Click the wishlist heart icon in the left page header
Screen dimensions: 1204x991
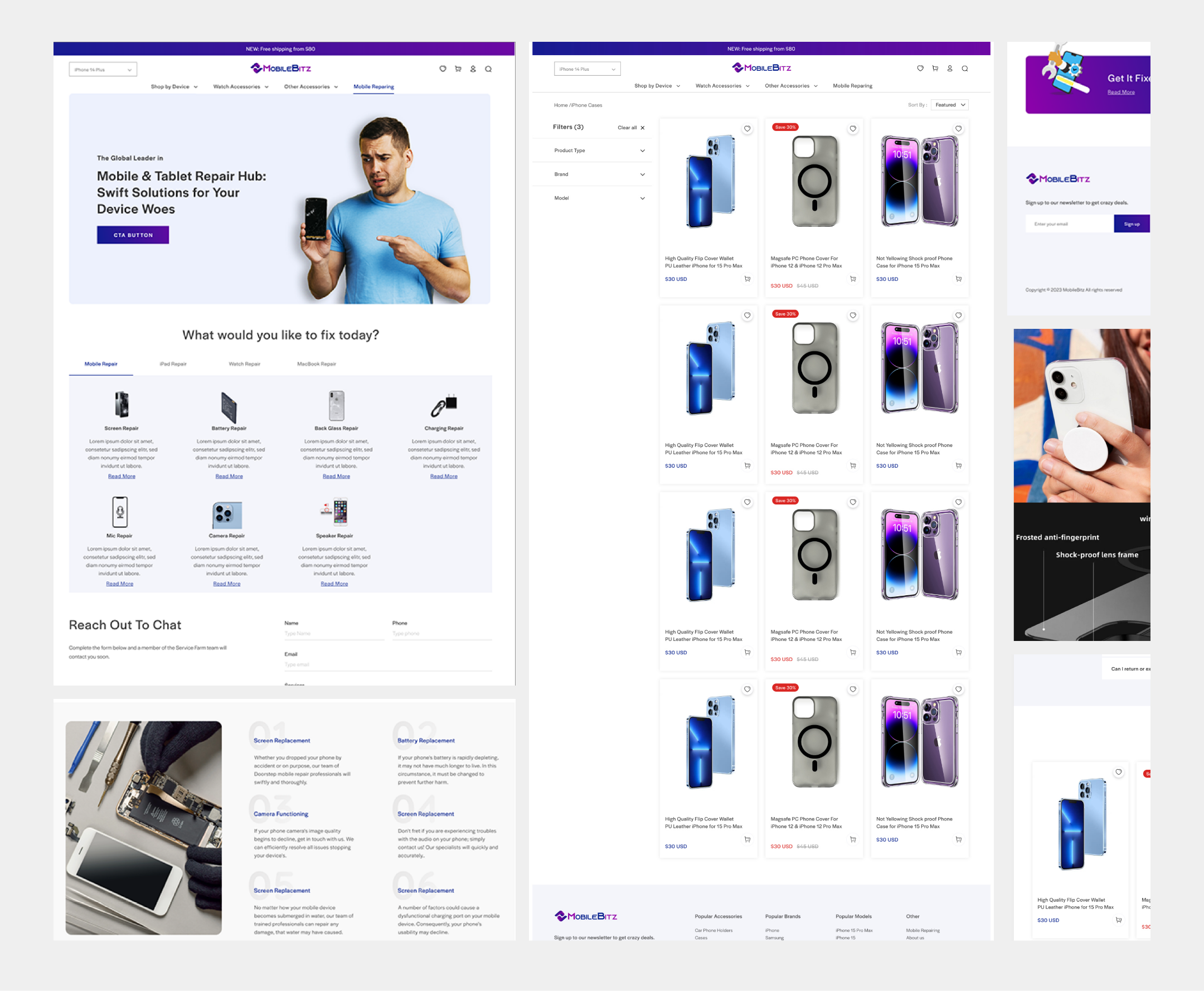(x=443, y=69)
